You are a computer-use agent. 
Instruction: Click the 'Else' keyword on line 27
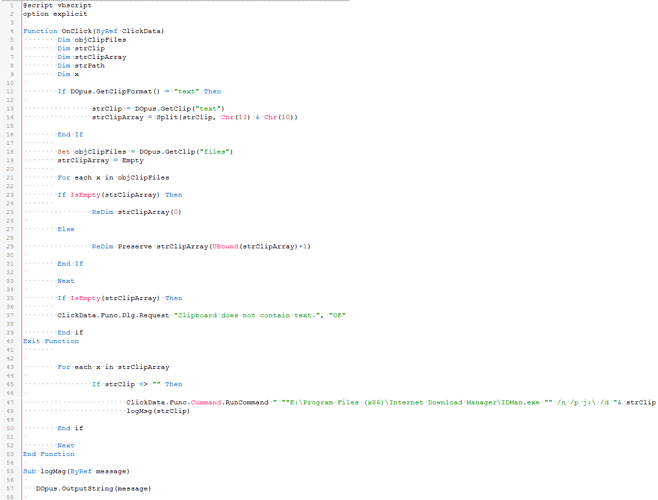point(66,229)
